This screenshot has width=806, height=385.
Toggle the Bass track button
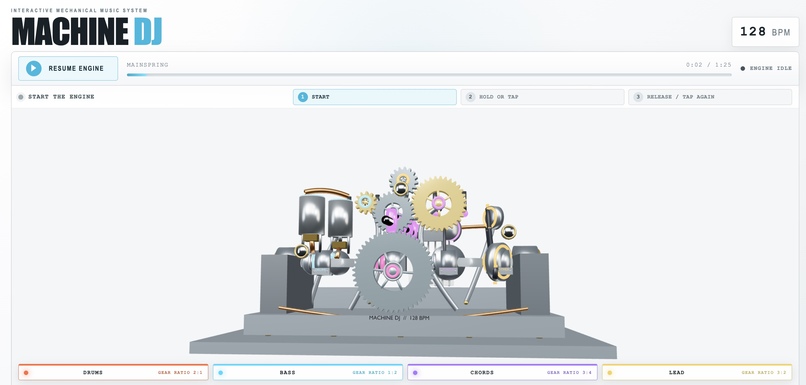tap(308, 372)
